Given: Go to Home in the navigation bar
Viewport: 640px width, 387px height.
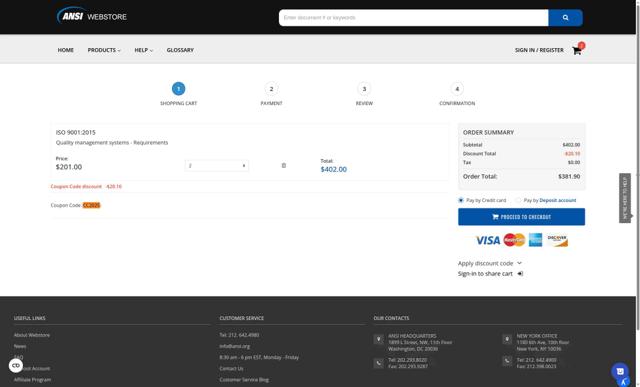Looking at the screenshot, I should (66, 50).
